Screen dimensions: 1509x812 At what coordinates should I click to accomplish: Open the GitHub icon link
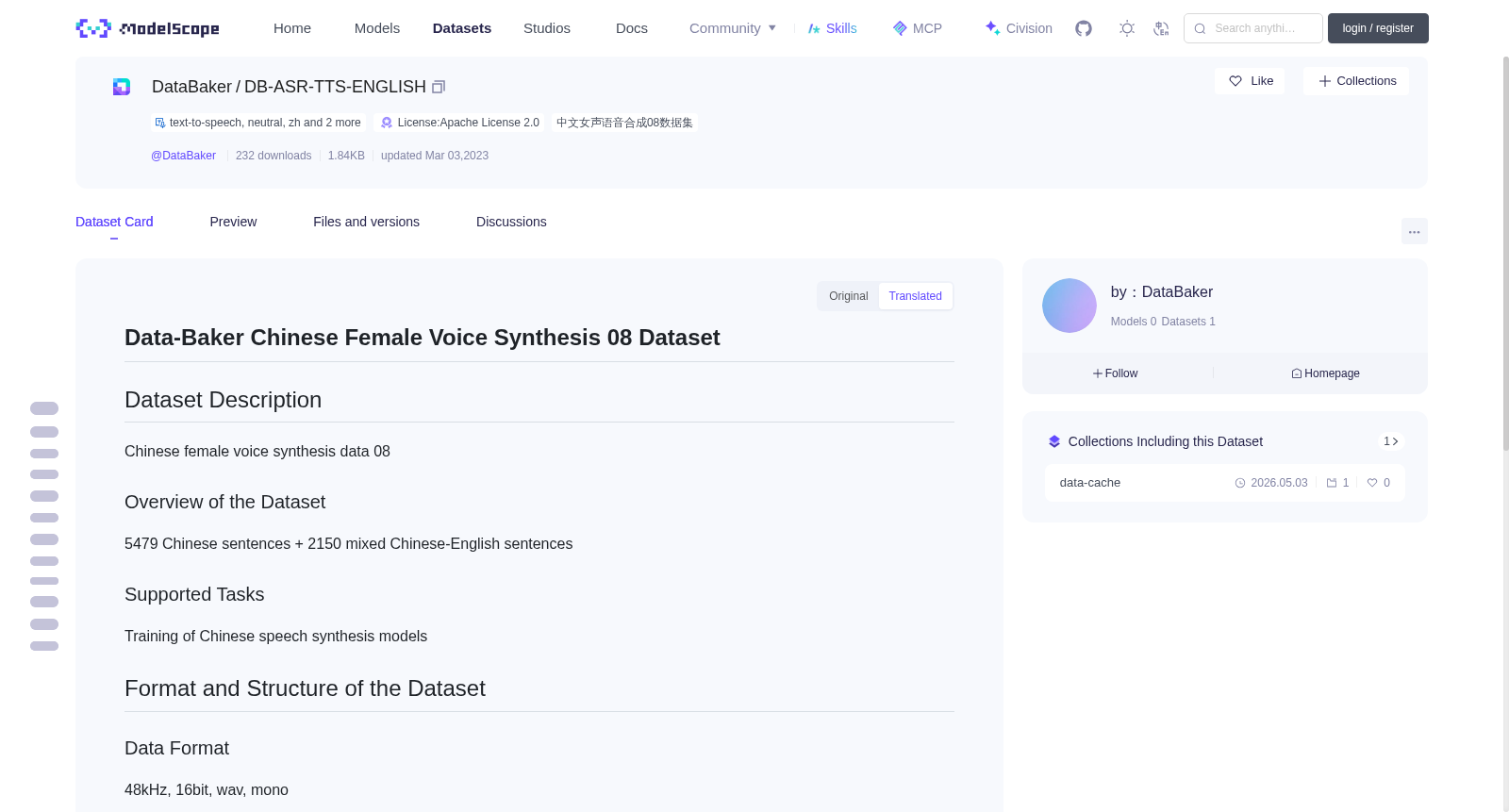pyautogui.click(x=1084, y=28)
